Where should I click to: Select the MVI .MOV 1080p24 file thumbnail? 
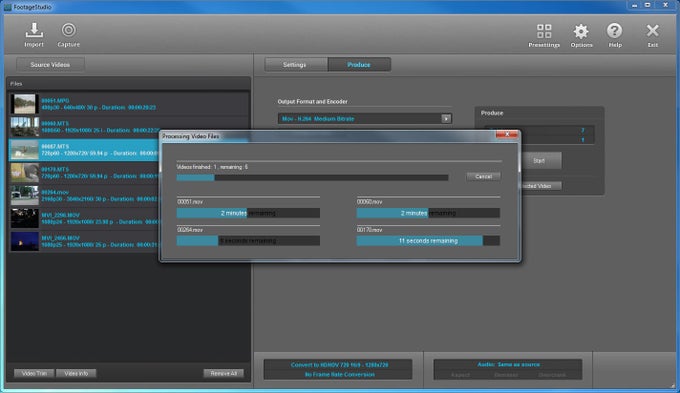click(24, 219)
